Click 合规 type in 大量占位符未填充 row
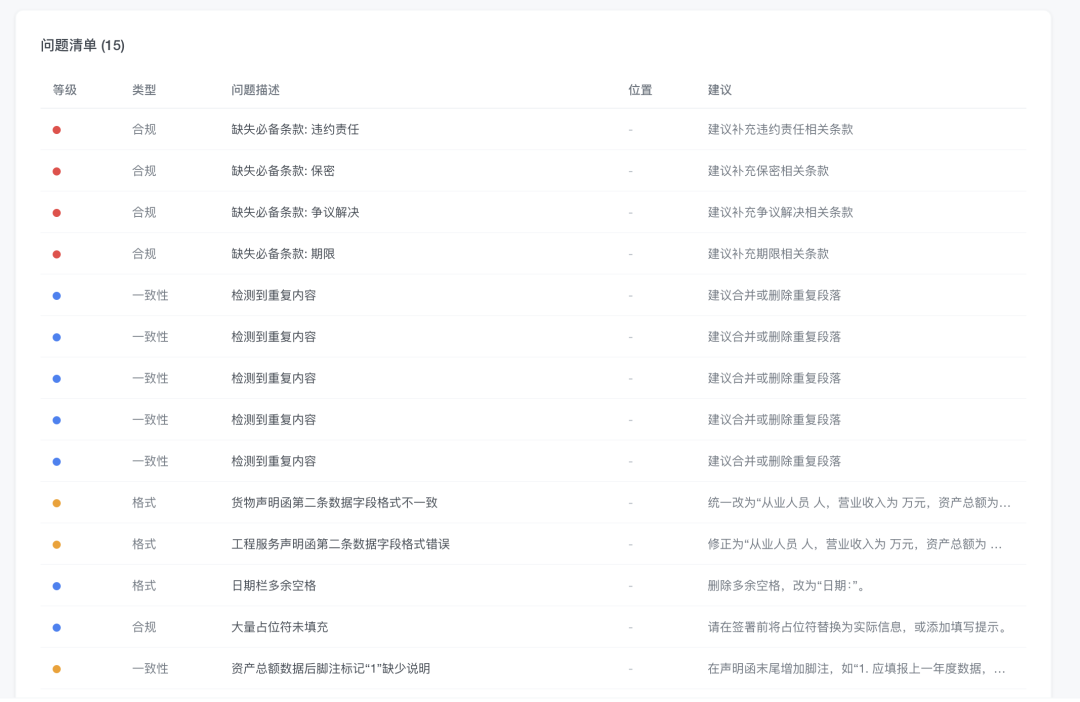This screenshot has width=1080, height=702. click(144, 627)
